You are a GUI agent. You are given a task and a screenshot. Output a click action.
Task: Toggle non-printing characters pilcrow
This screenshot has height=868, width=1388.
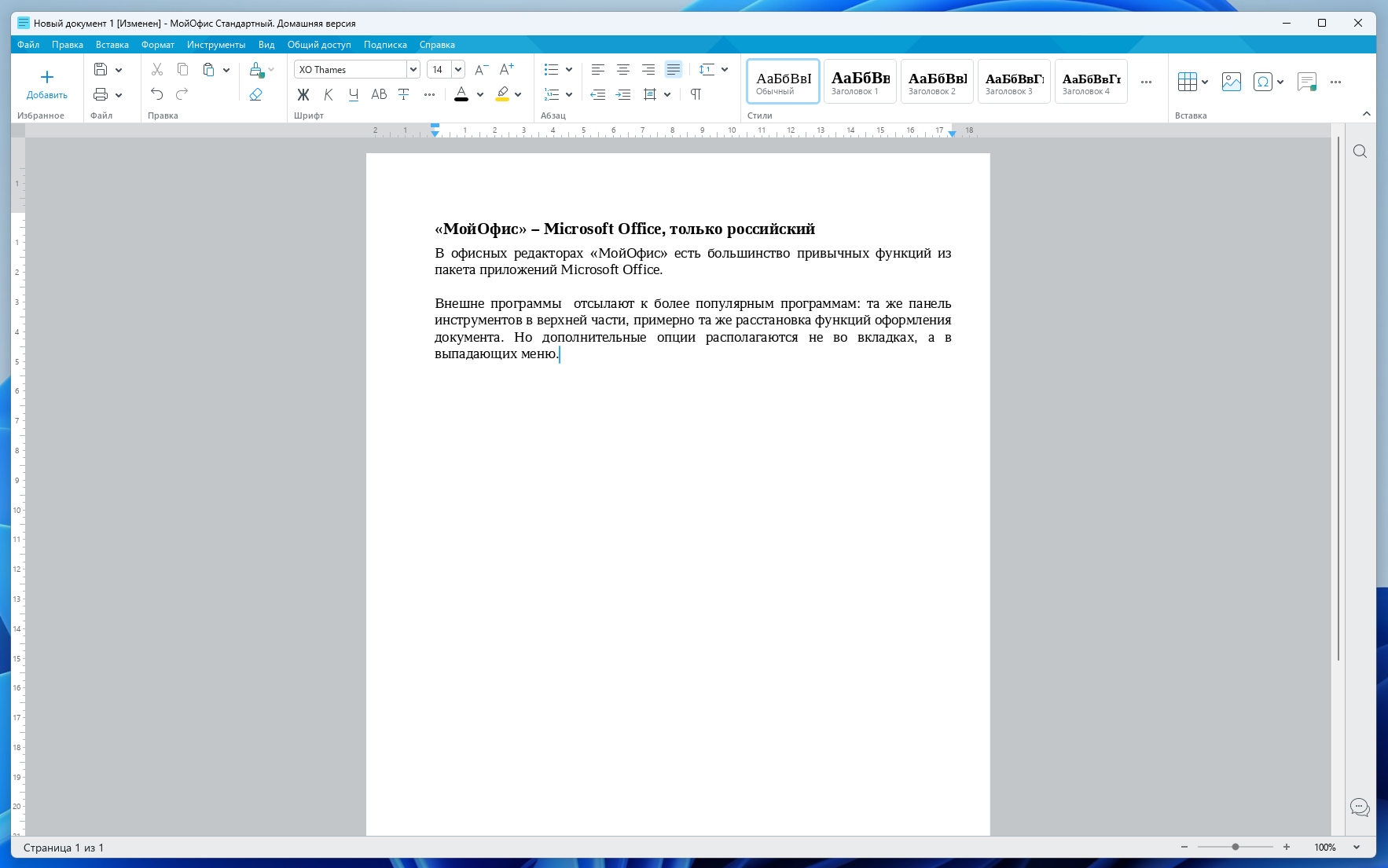click(x=696, y=94)
